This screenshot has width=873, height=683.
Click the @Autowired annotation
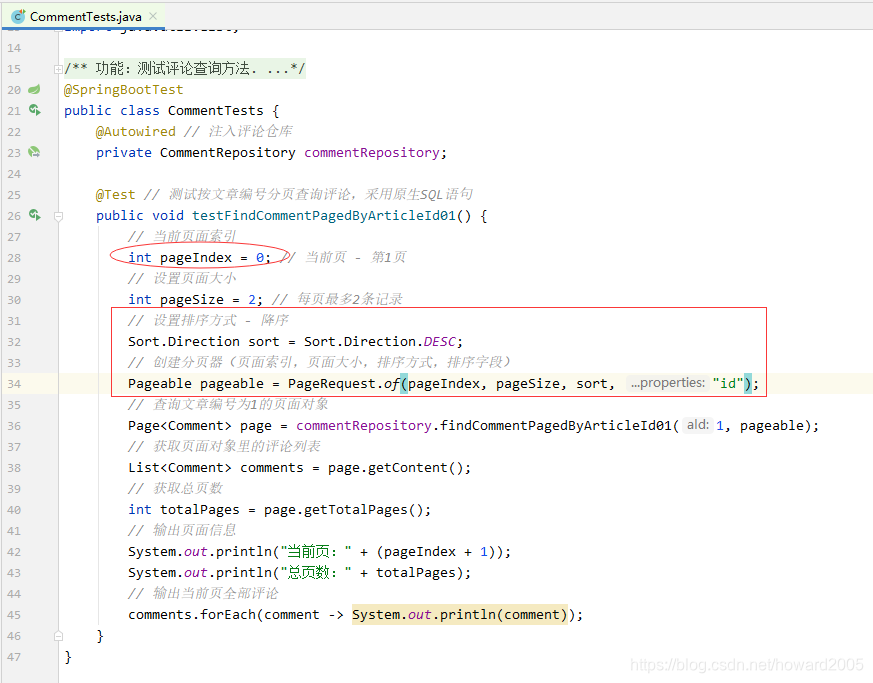pyautogui.click(x=135, y=131)
